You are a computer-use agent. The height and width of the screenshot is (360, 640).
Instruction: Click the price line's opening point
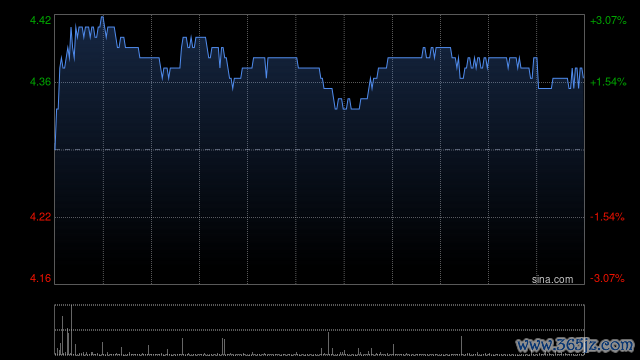tap(55, 149)
